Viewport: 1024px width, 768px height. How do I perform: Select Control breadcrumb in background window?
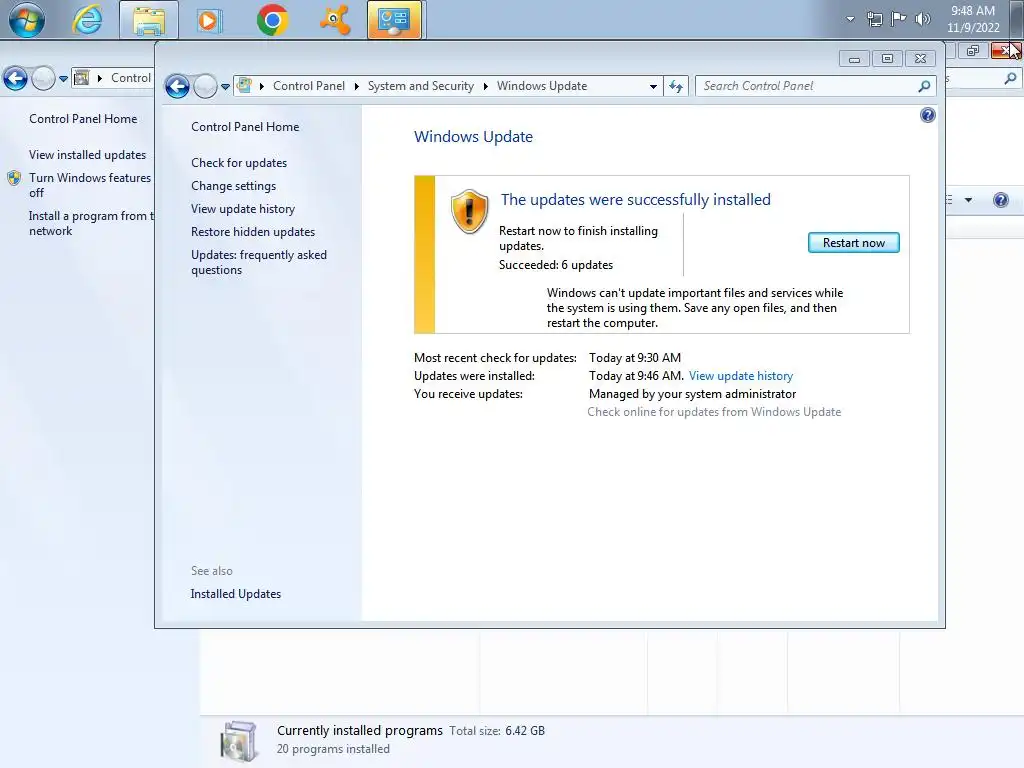point(131,78)
